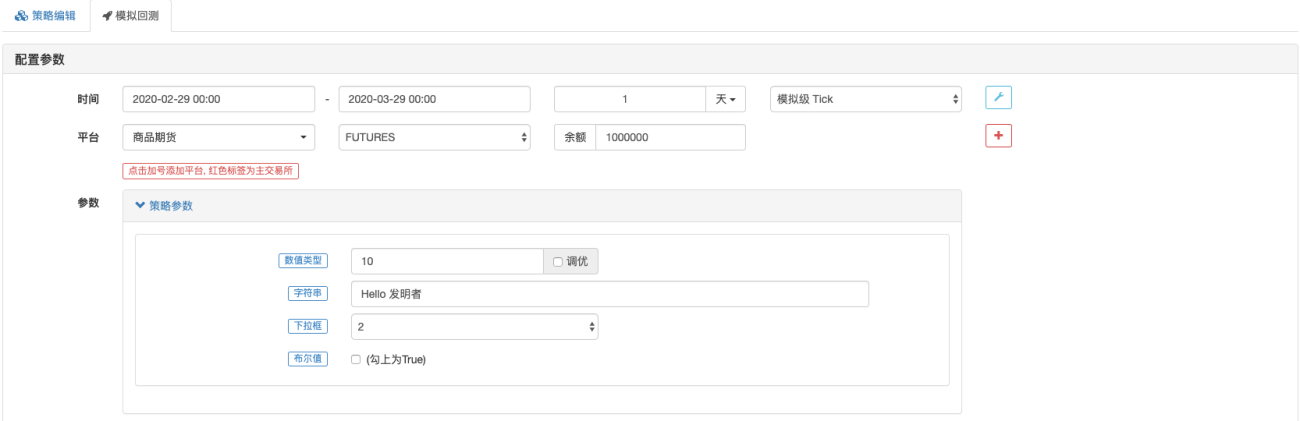Enable the 调优 checkbox
This screenshot has width=1300, height=421.
(x=558, y=262)
